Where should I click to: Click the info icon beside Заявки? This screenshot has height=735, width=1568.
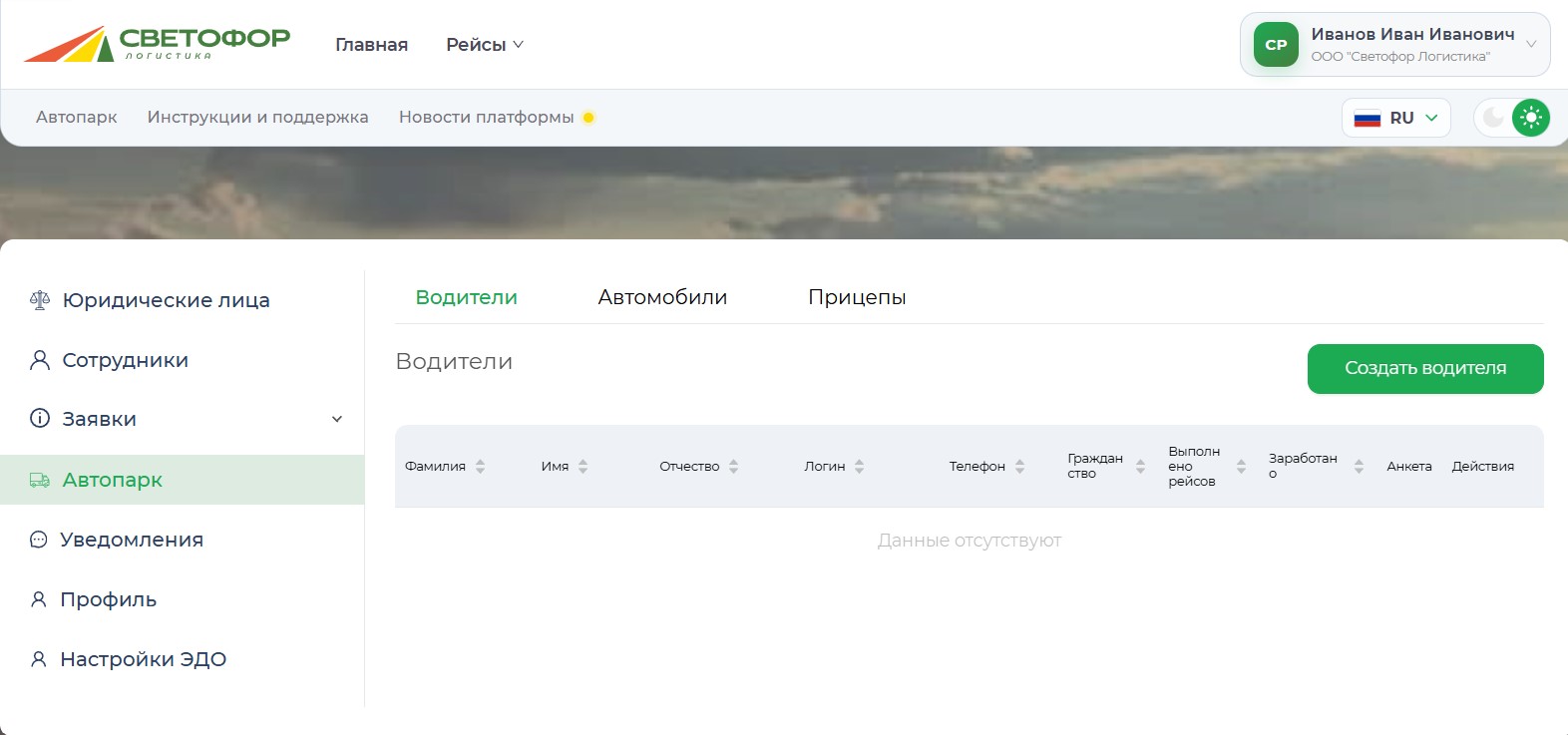(40, 419)
